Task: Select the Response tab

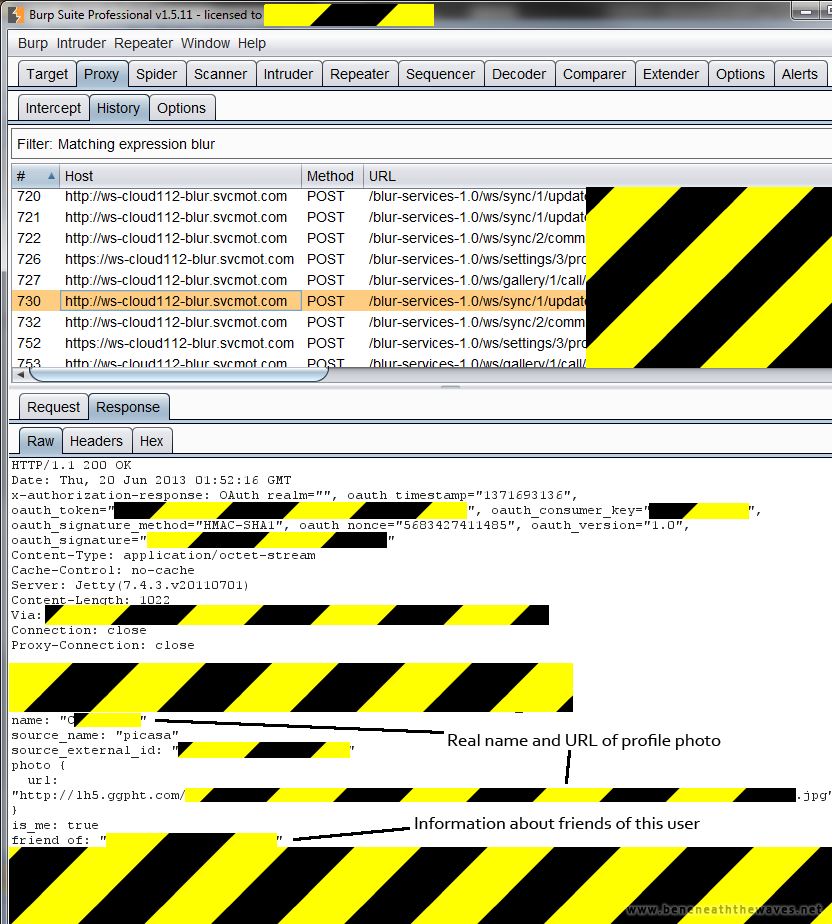Action: click(128, 407)
